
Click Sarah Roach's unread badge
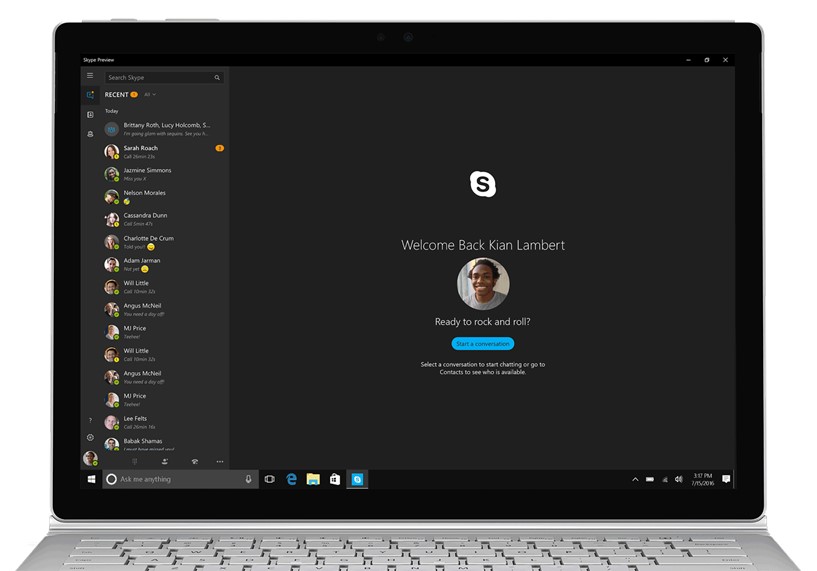coord(219,148)
